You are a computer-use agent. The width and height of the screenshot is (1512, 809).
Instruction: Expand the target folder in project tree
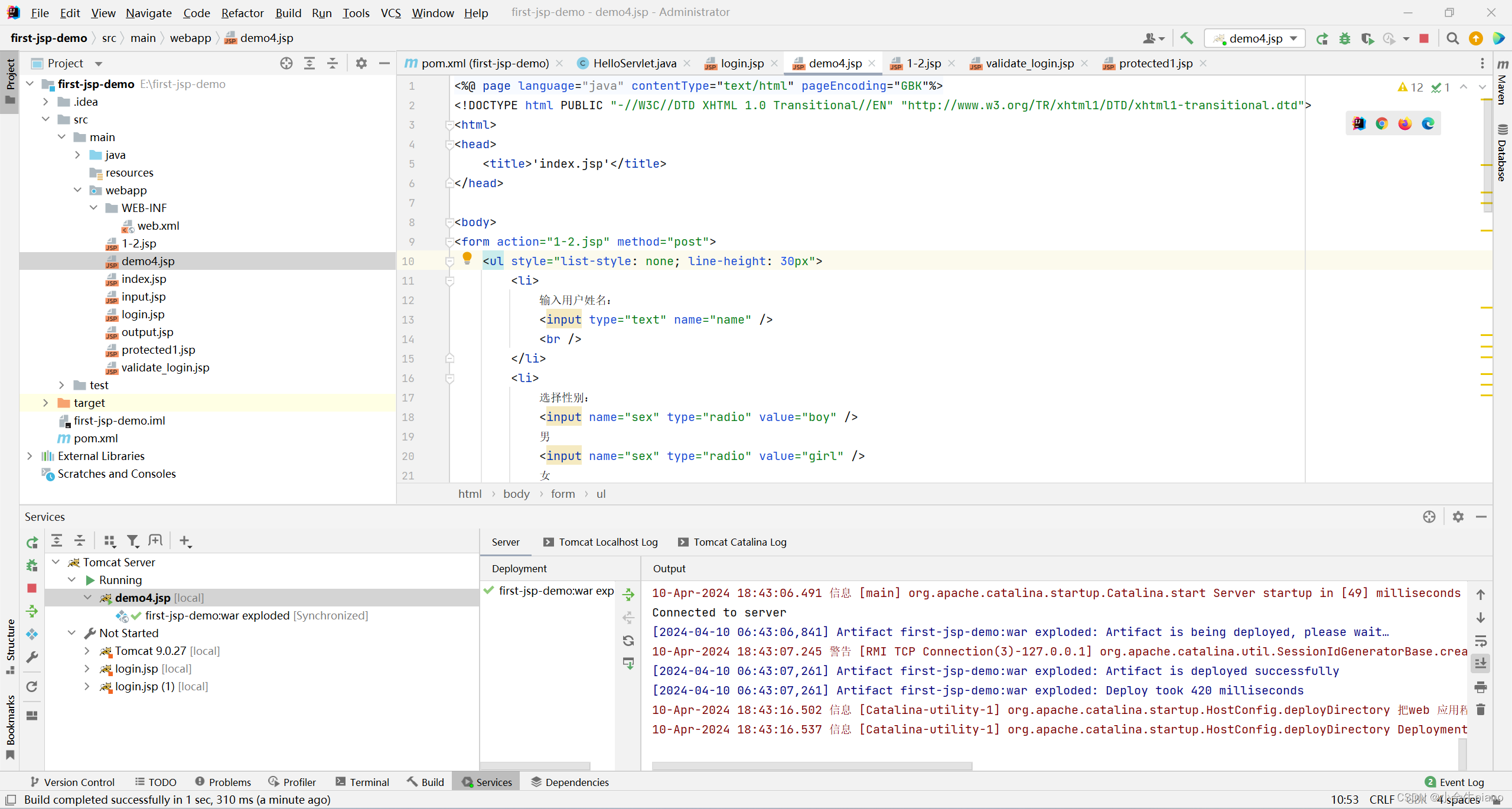tap(46, 403)
